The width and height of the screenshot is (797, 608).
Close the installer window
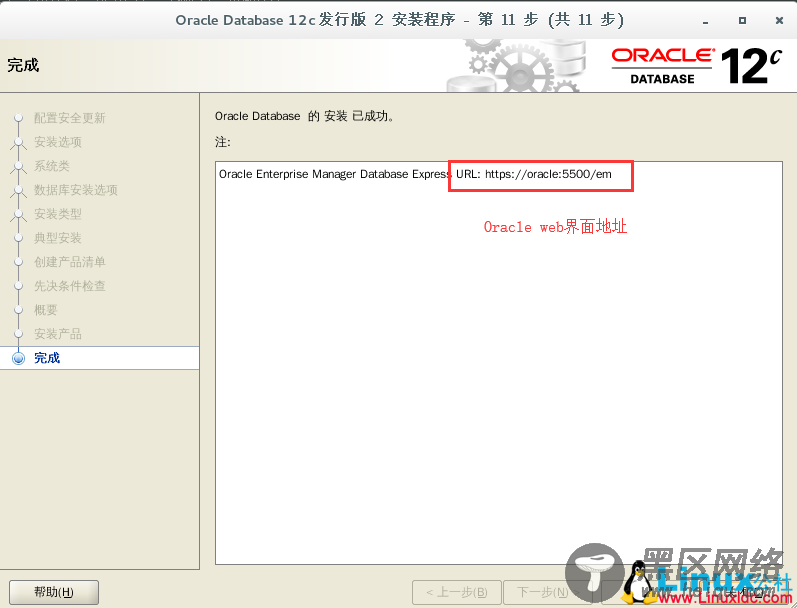[779, 21]
